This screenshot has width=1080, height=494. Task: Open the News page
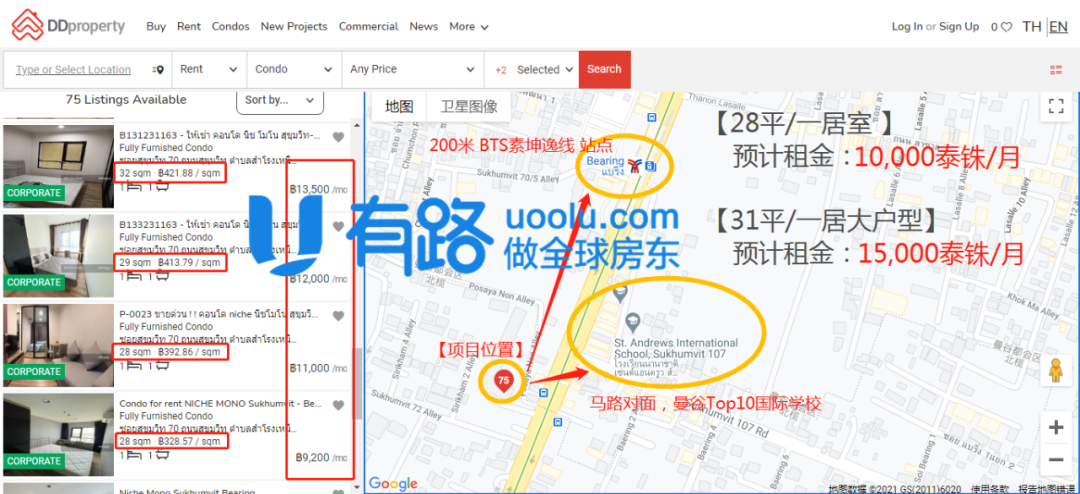[x=424, y=27]
